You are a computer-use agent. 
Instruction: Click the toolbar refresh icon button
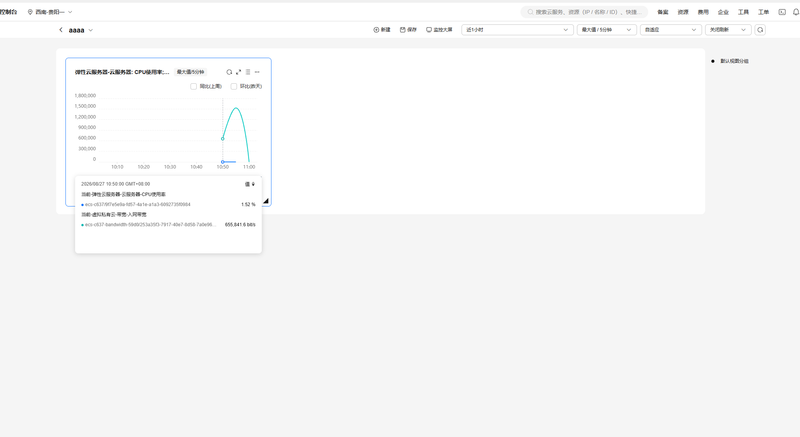point(760,30)
